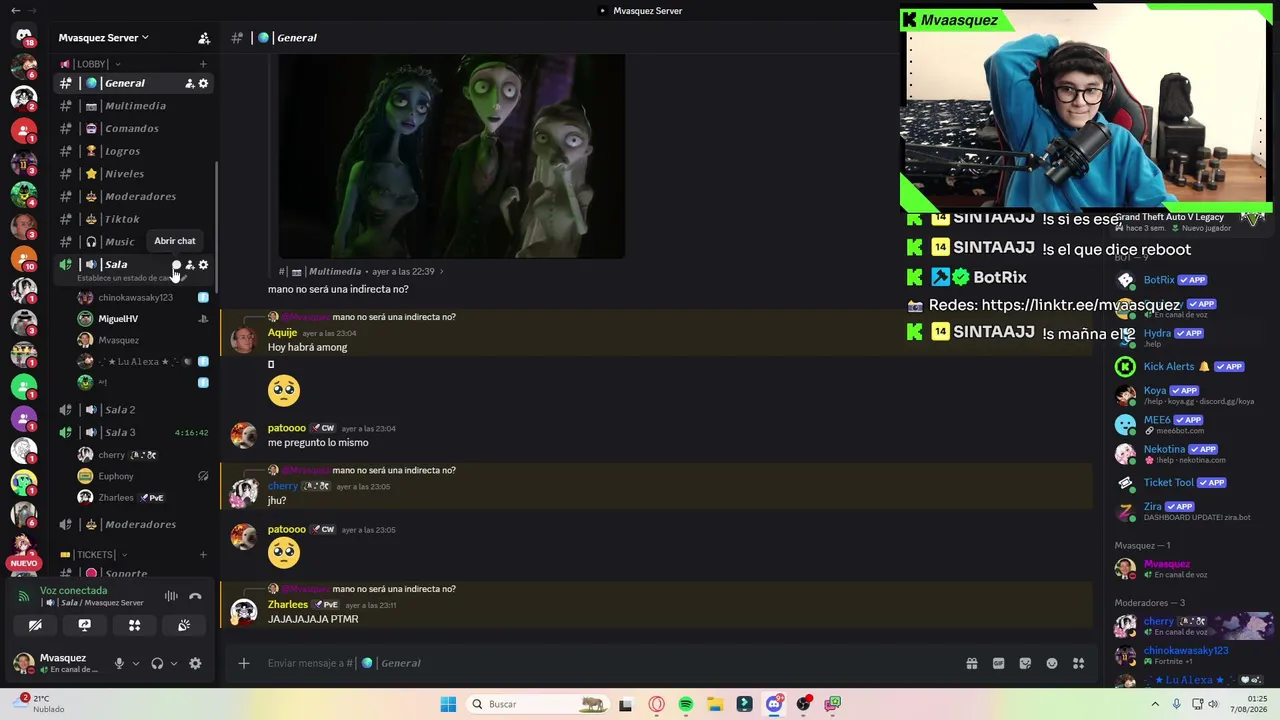Open the Music text channel
1280x720 pixels.
(x=134, y=242)
